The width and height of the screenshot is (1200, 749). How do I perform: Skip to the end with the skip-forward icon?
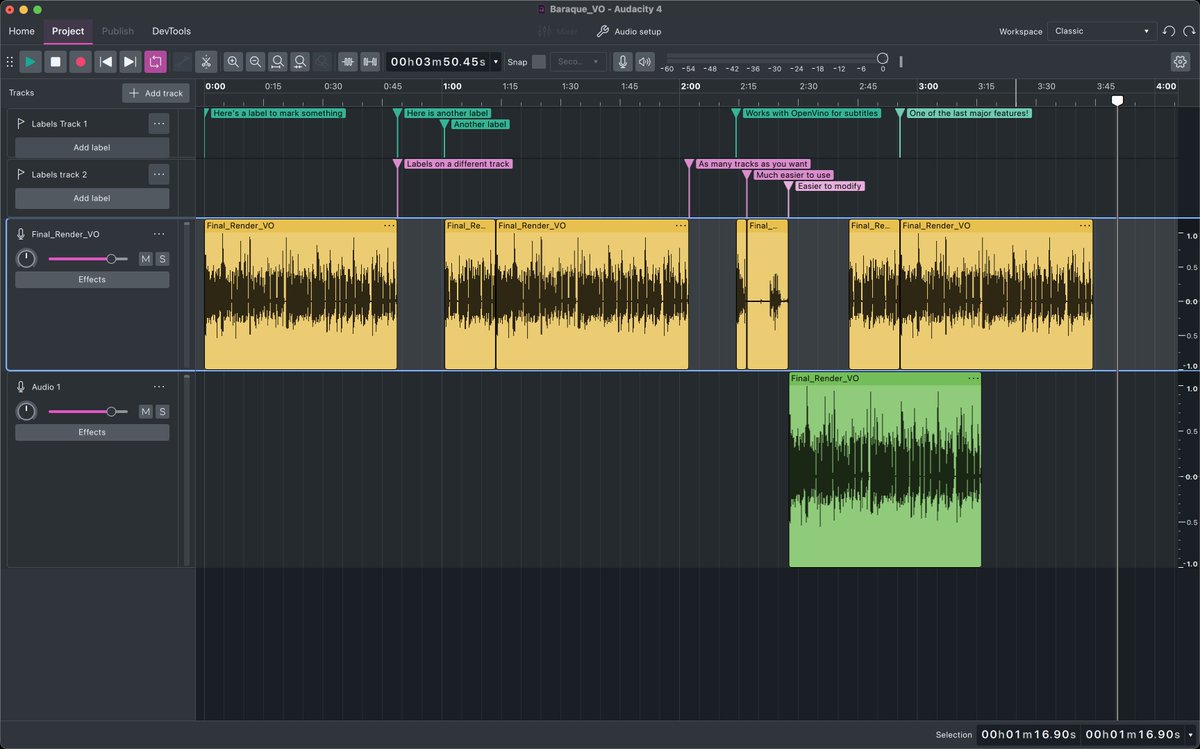130,62
